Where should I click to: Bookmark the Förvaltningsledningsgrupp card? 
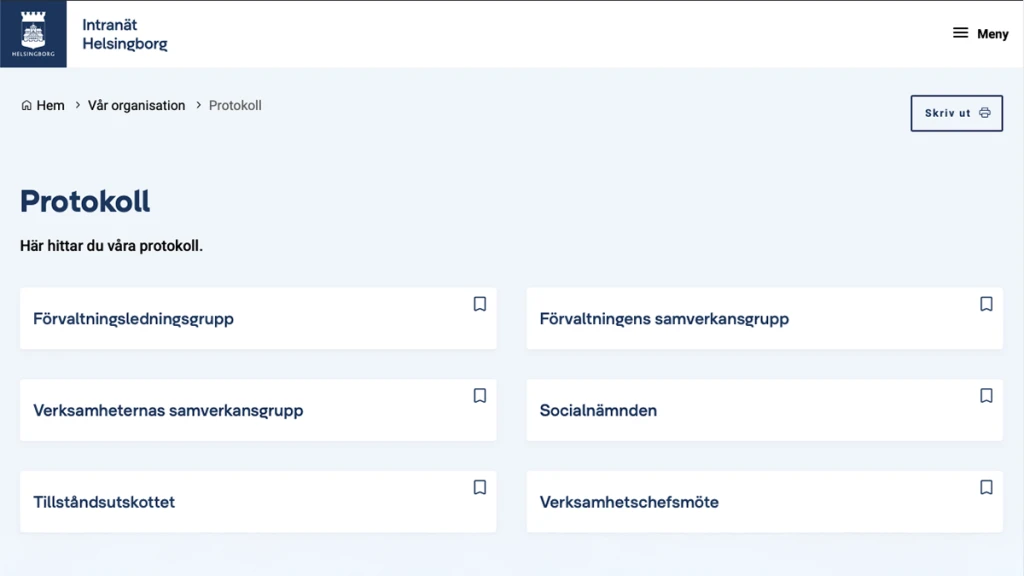click(x=480, y=304)
